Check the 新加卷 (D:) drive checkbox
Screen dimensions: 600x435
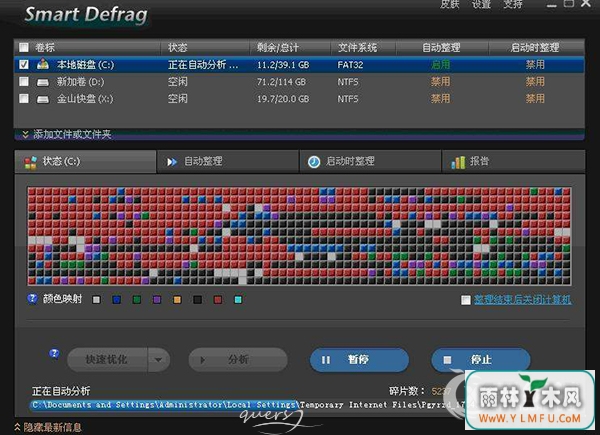coord(24,81)
